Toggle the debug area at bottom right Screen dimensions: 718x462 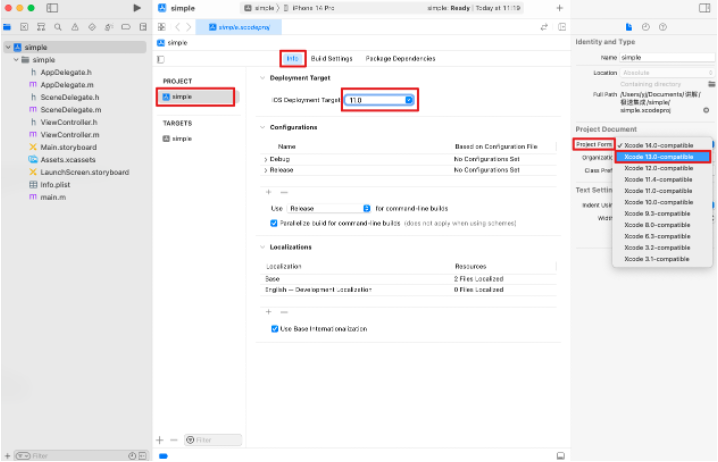[560, 456]
